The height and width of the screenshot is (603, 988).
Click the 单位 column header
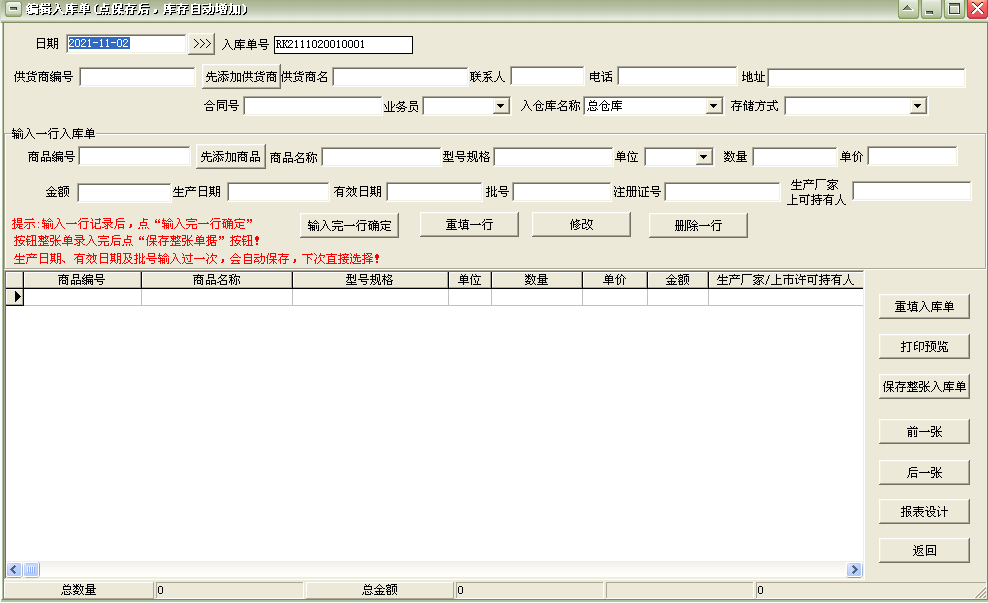[470, 280]
